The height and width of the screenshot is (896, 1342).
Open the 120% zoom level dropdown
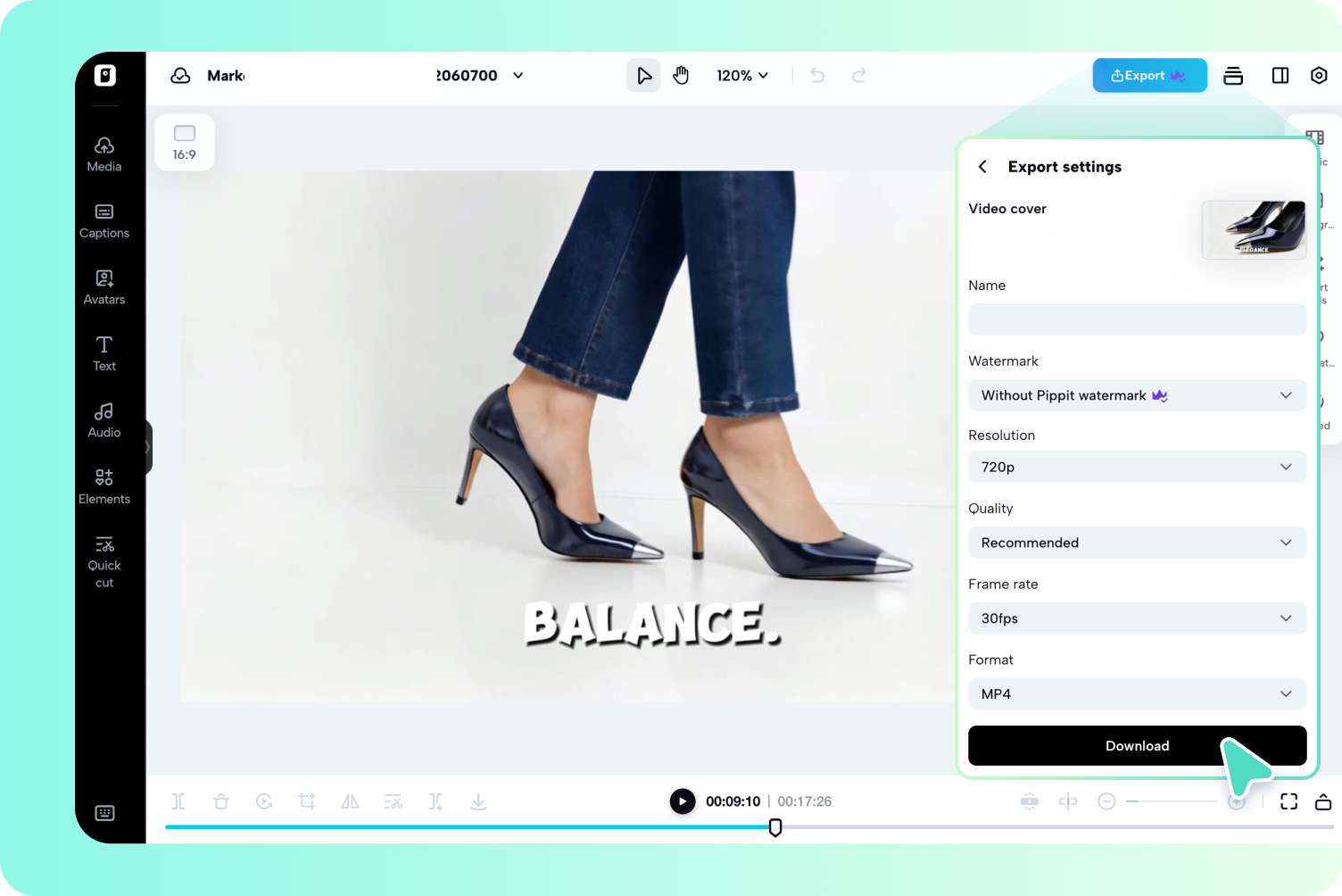[x=742, y=76]
